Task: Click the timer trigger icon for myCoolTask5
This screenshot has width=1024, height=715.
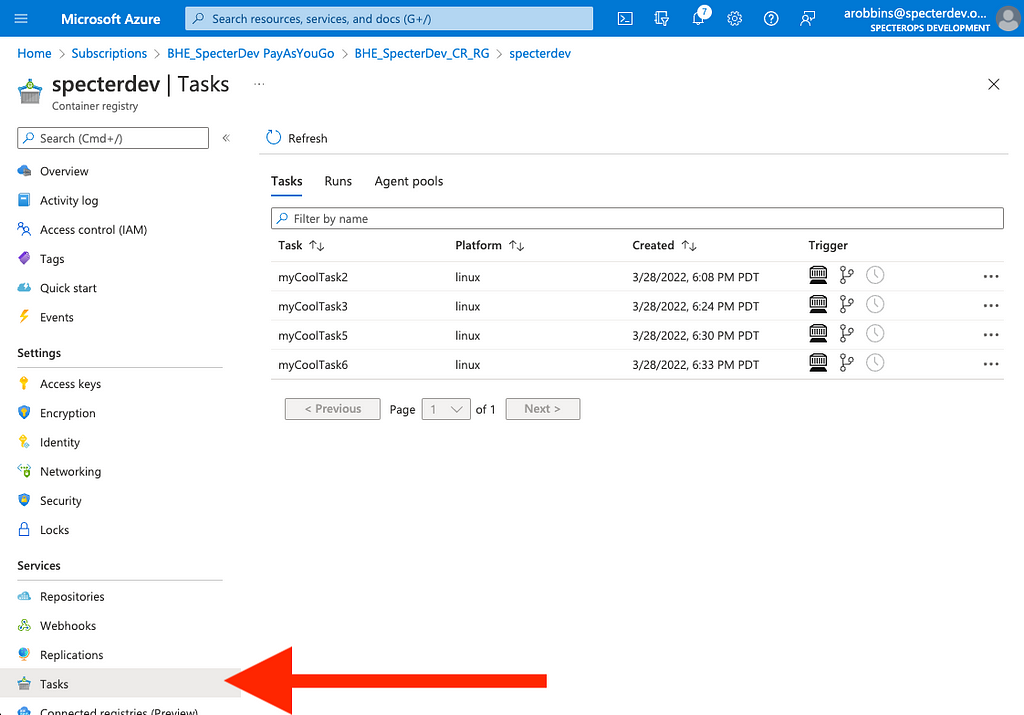Action: pos(875,334)
